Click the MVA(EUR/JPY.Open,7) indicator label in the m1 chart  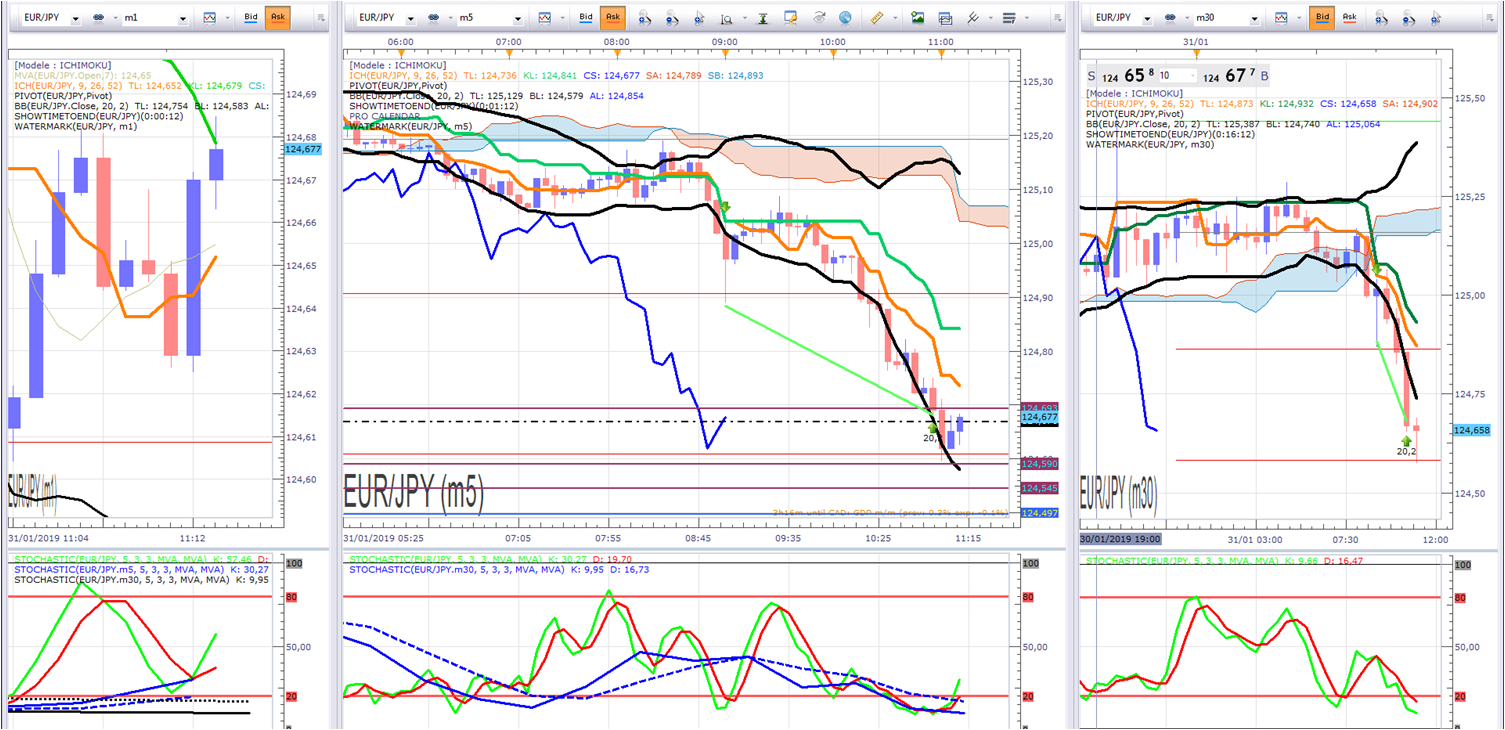[x=82, y=75]
